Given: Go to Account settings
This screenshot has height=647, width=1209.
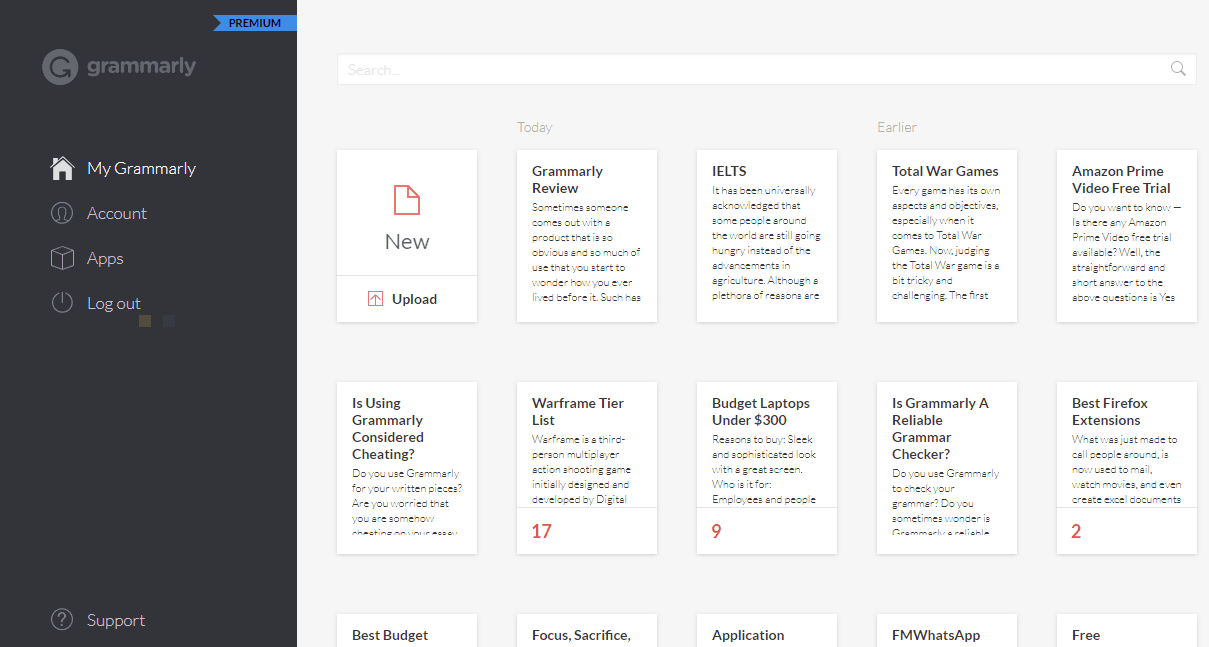Looking at the screenshot, I should click(x=117, y=213).
